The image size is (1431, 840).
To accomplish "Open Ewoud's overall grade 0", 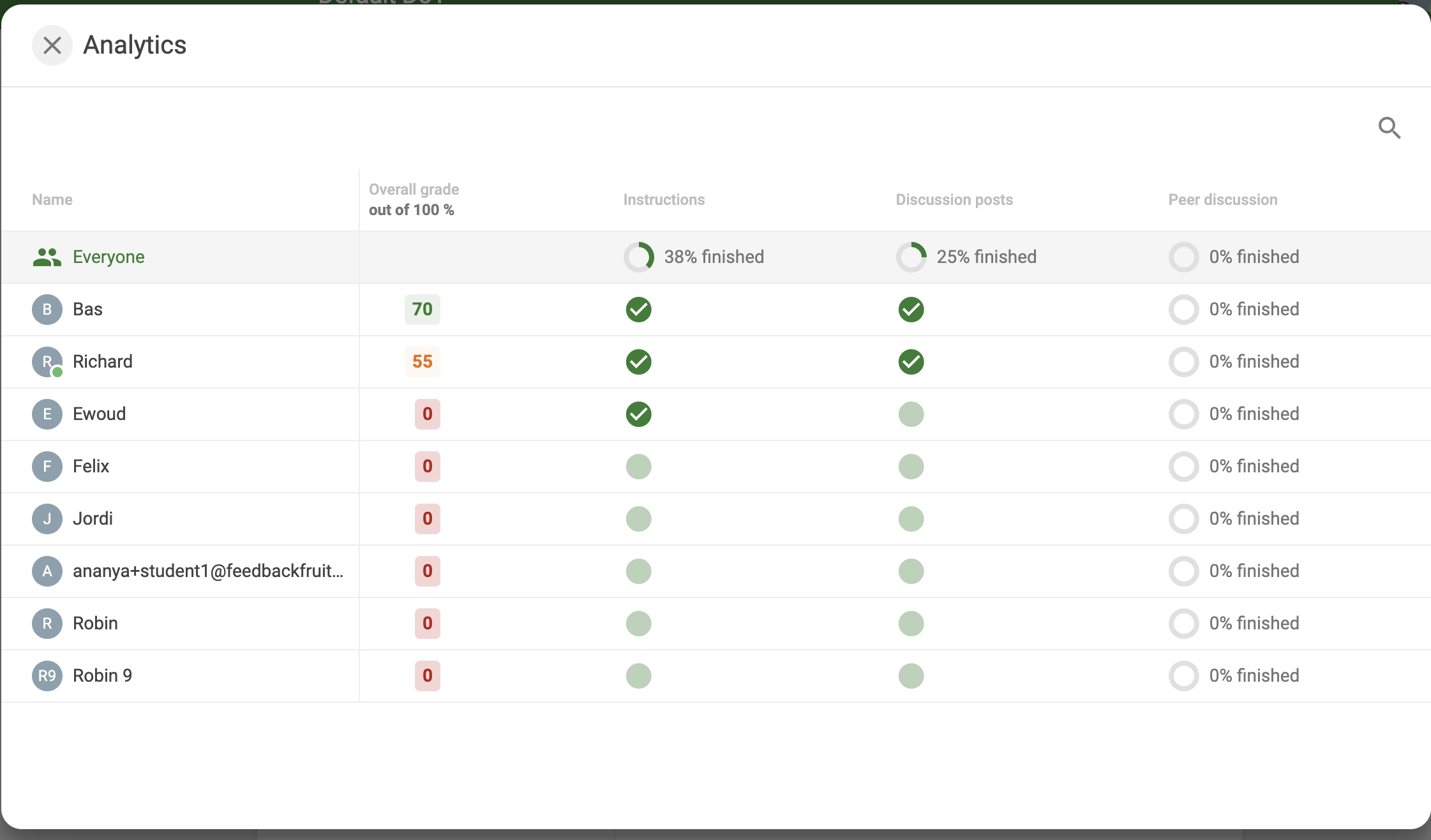I will tap(428, 414).
